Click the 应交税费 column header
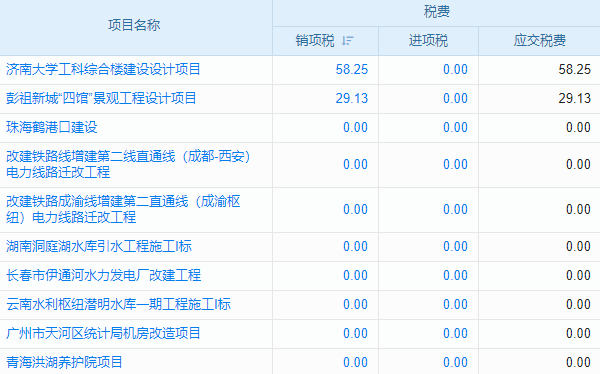 (540, 41)
